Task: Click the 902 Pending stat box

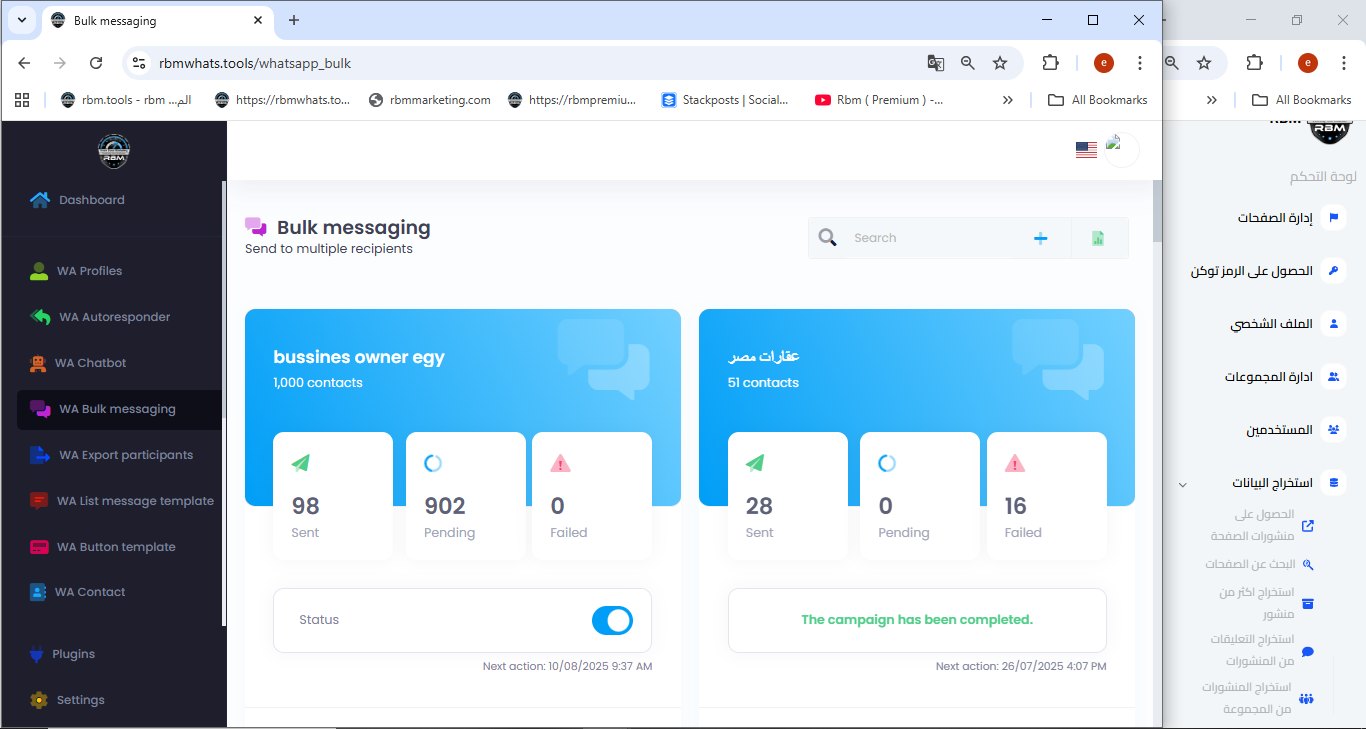Action: (465, 495)
